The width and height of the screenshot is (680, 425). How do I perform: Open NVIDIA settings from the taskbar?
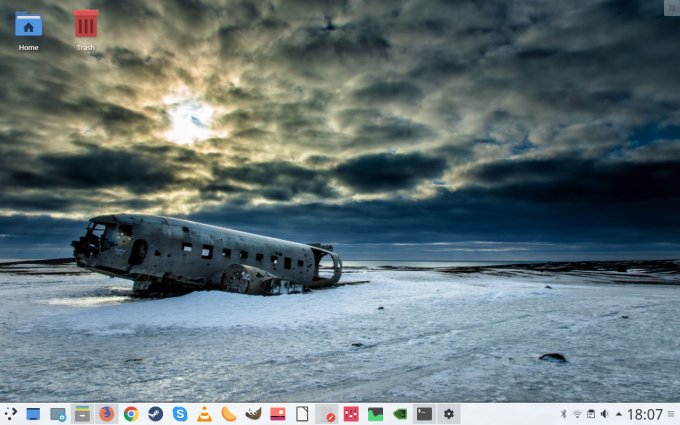click(400, 414)
